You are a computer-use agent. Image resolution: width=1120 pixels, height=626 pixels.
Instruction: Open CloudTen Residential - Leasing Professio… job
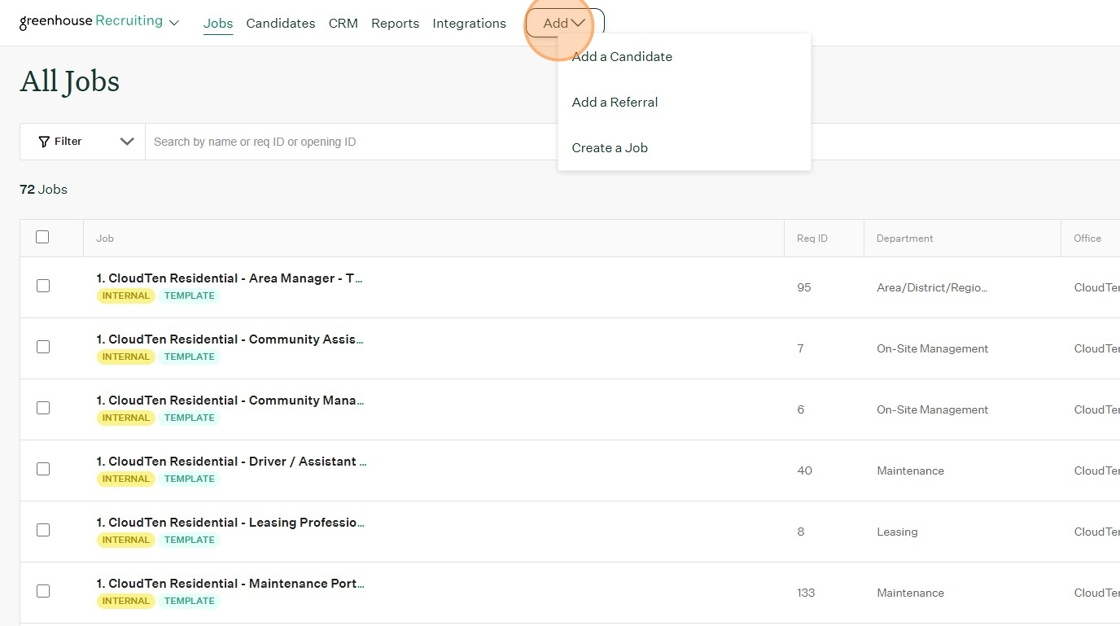tap(230, 522)
